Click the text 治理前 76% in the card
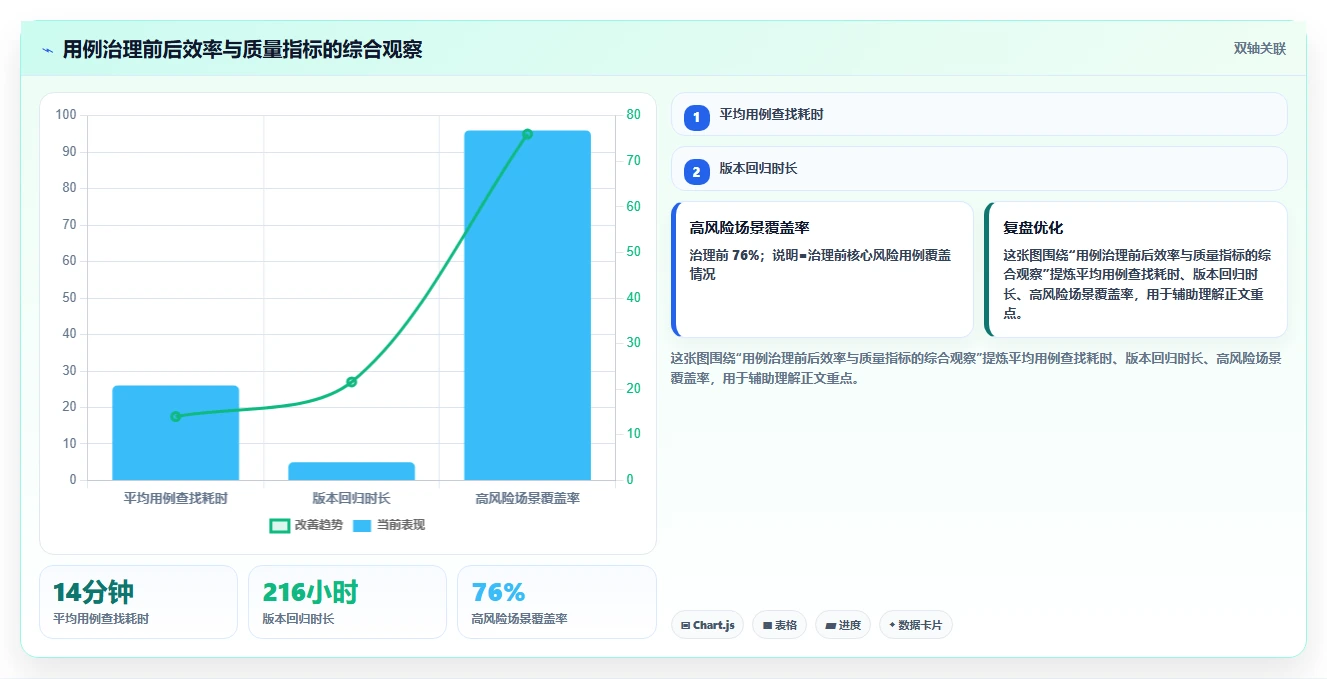 coord(725,255)
